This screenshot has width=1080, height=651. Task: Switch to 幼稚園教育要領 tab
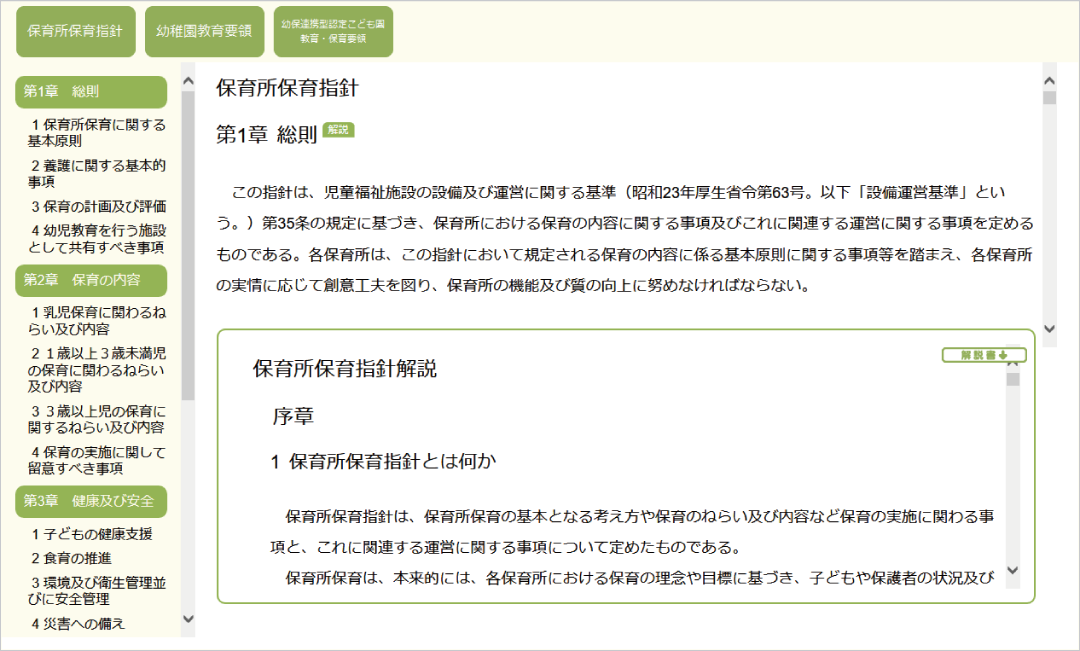pos(204,32)
